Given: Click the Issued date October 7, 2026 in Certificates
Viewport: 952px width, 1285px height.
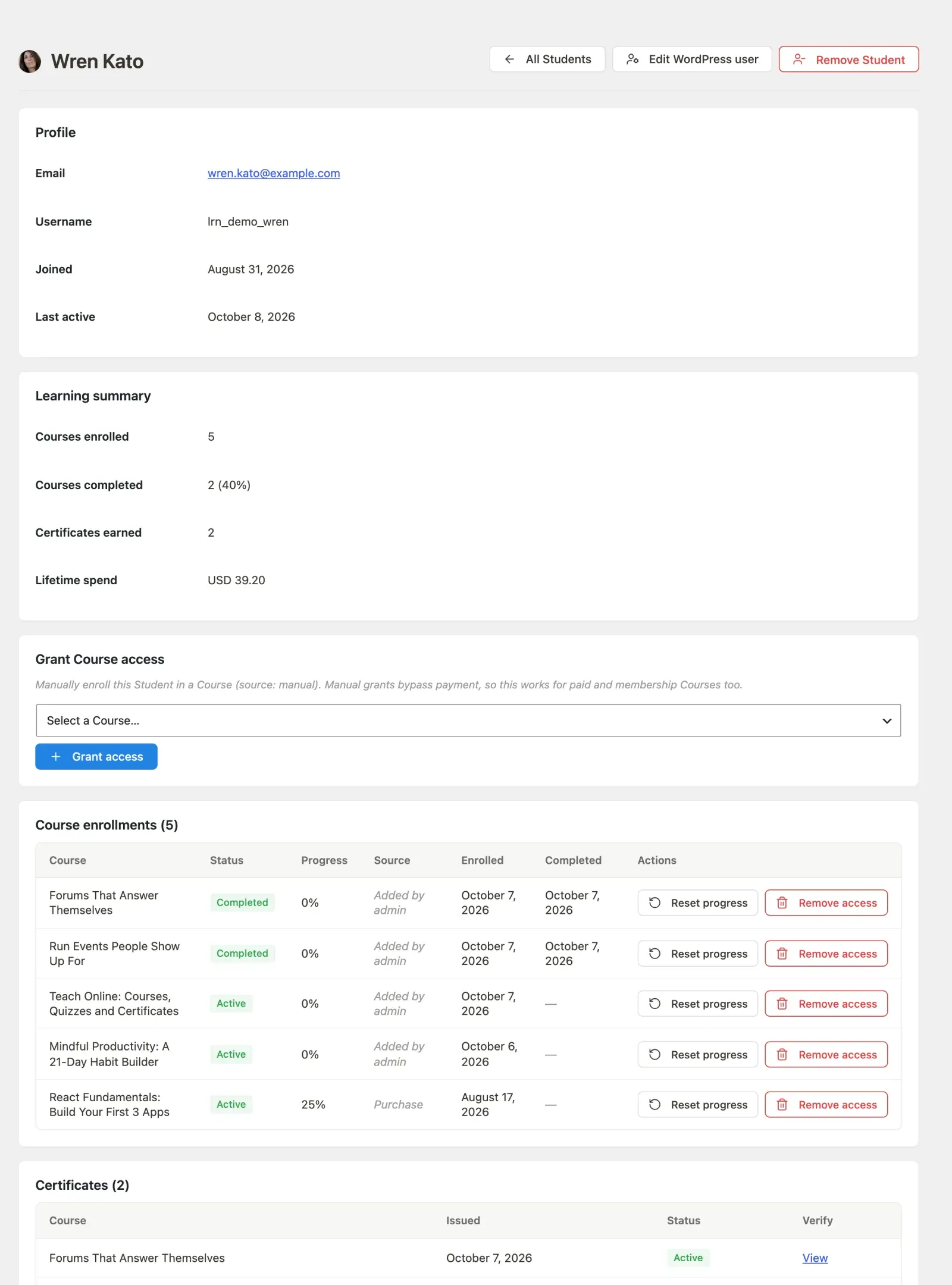Looking at the screenshot, I should tap(489, 1258).
